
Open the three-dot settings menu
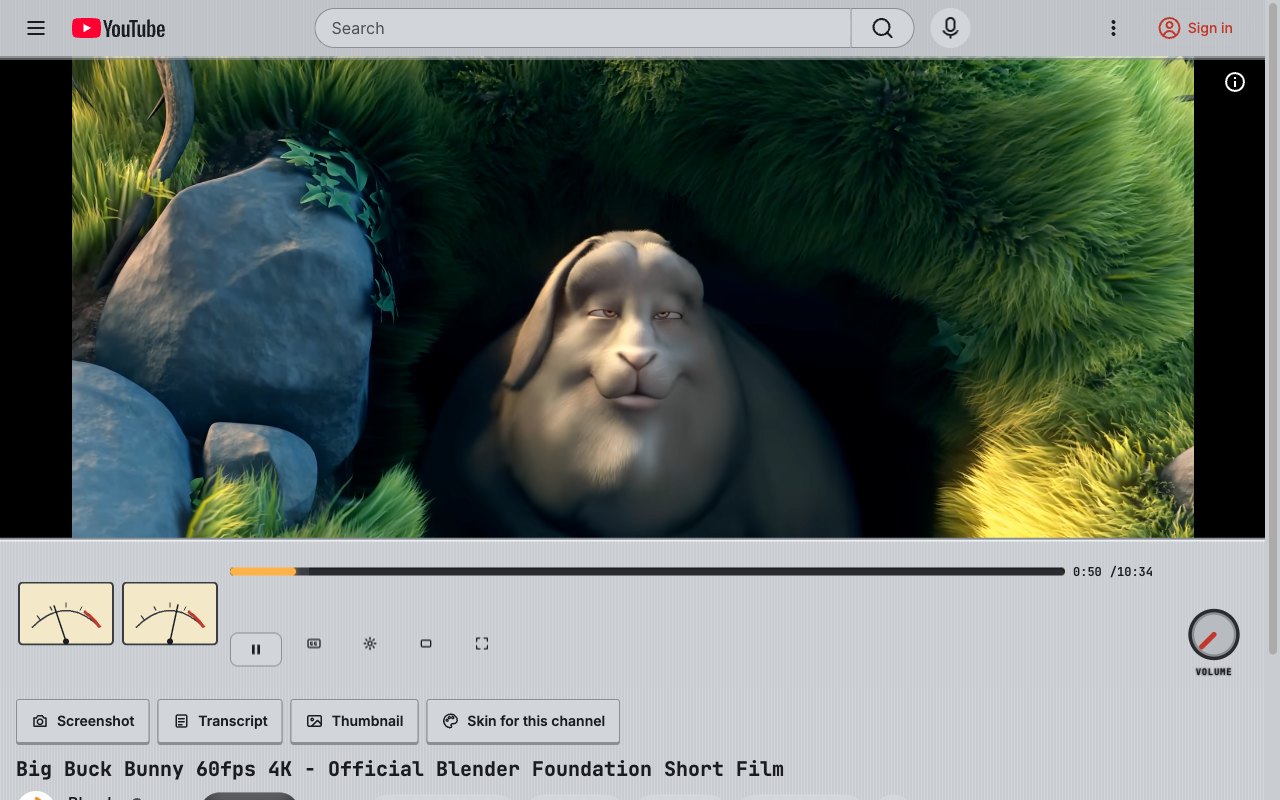pyautogui.click(x=1113, y=28)
